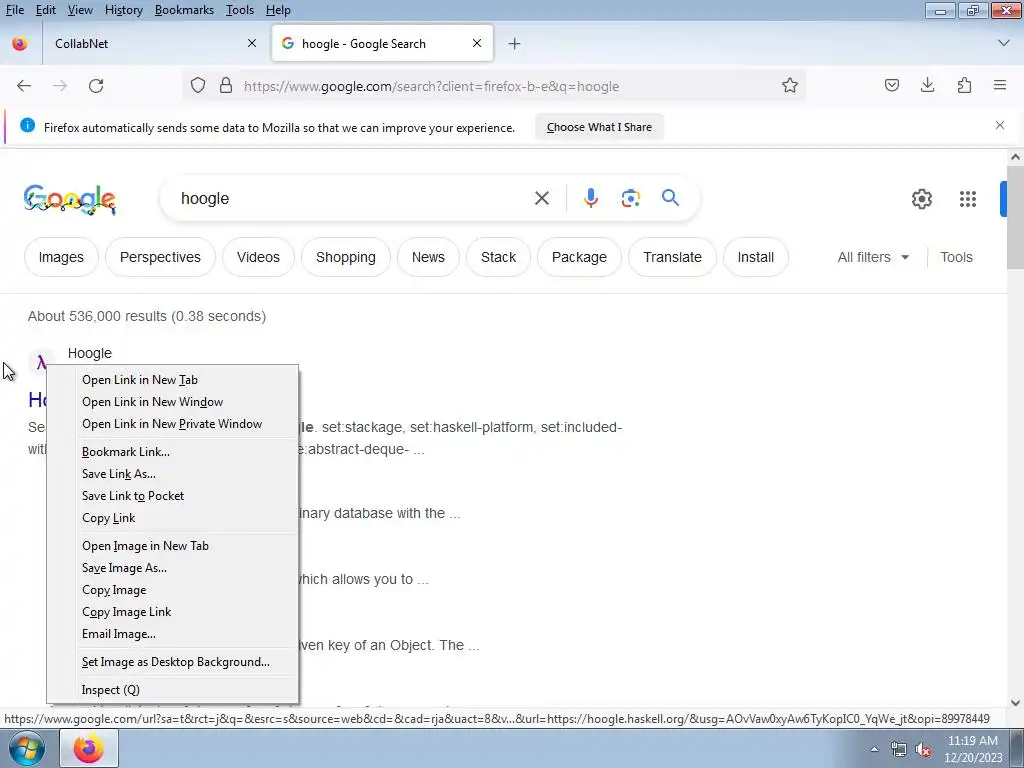Viewport: 1024px width, 768px height.
Task: Filter results by Images
Action: click(x=61, y=257)
